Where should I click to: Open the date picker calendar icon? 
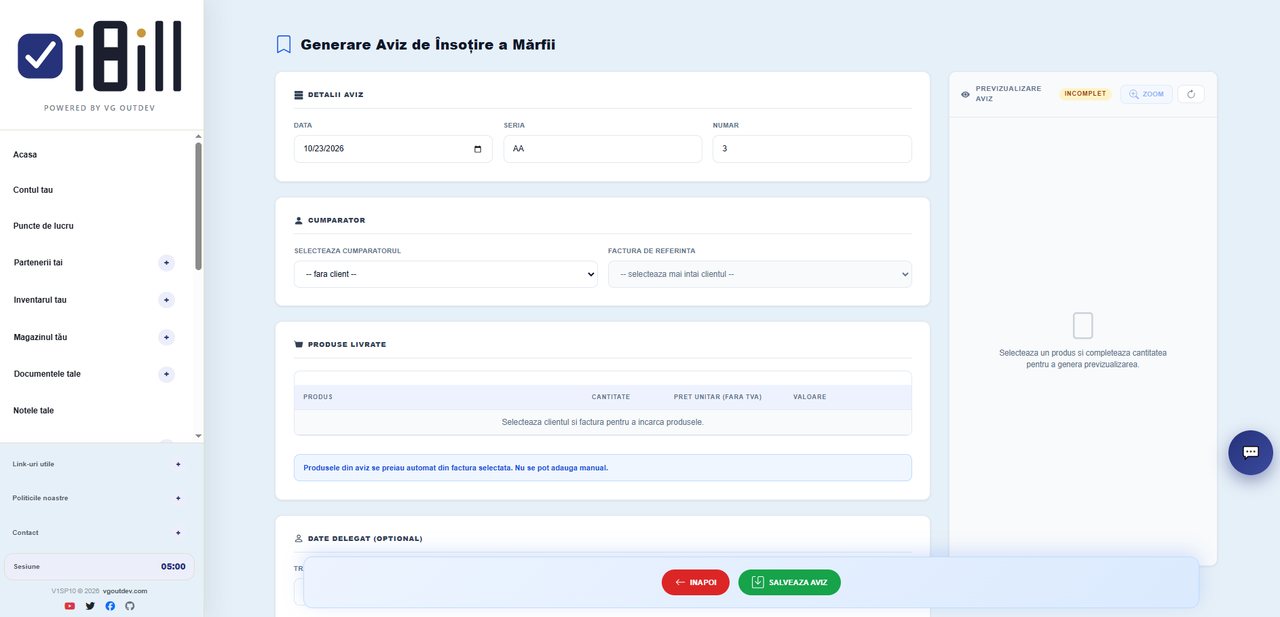pyautogui.click(x=477, y=149)
